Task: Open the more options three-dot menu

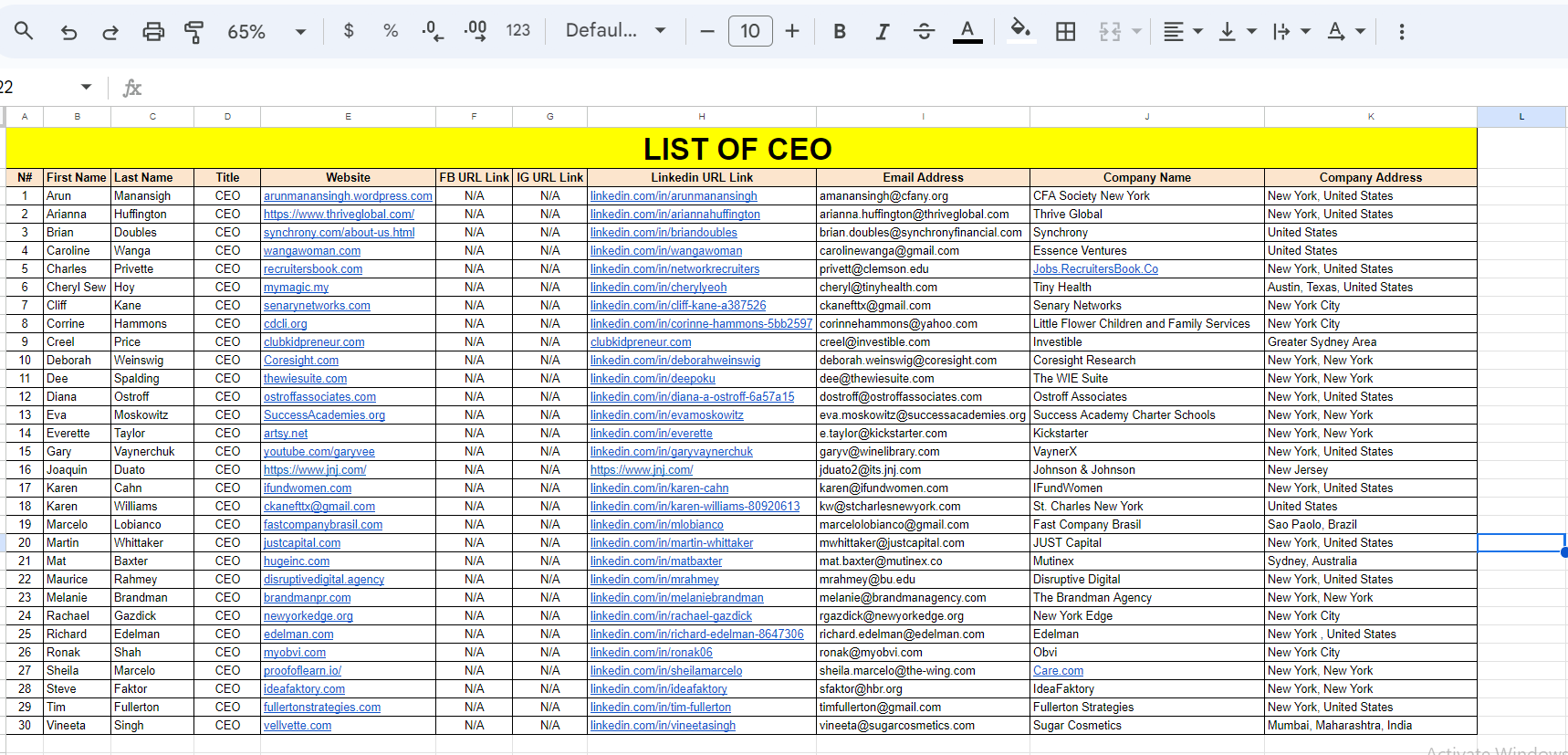Action: tap(1402, 31)
